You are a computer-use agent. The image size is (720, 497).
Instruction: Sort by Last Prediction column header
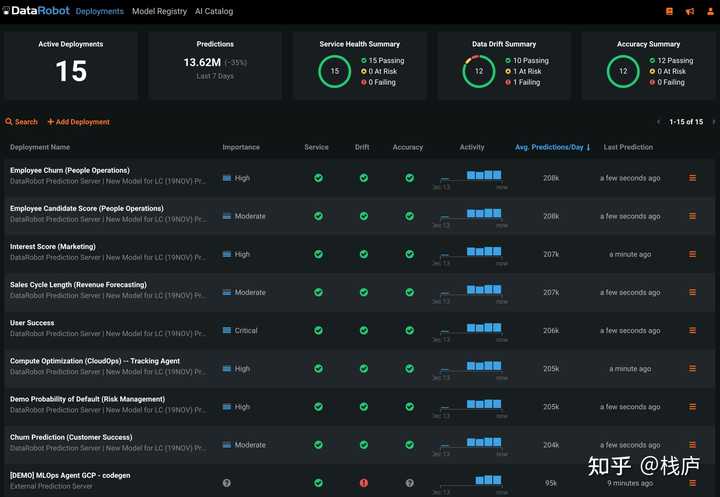point(628,147)
